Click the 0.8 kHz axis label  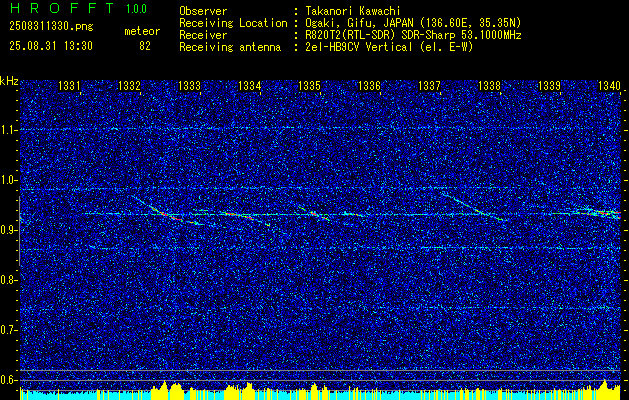tap(8, 280)
